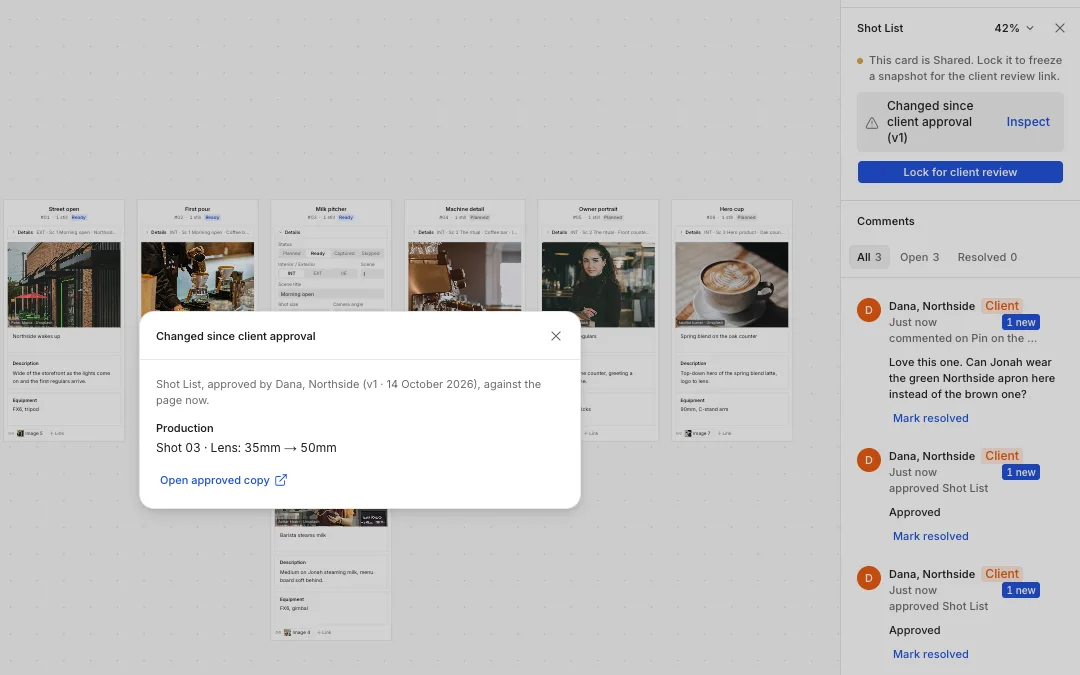Show All 3 comments tab

click(869, 257)
